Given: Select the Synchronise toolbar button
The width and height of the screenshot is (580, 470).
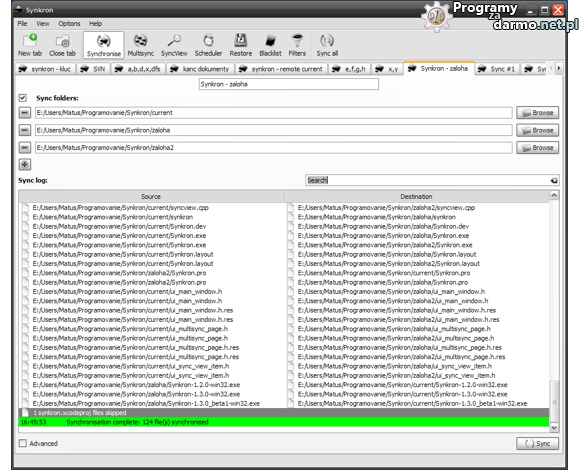Looking at the screenshot, I should pos(104,45).
